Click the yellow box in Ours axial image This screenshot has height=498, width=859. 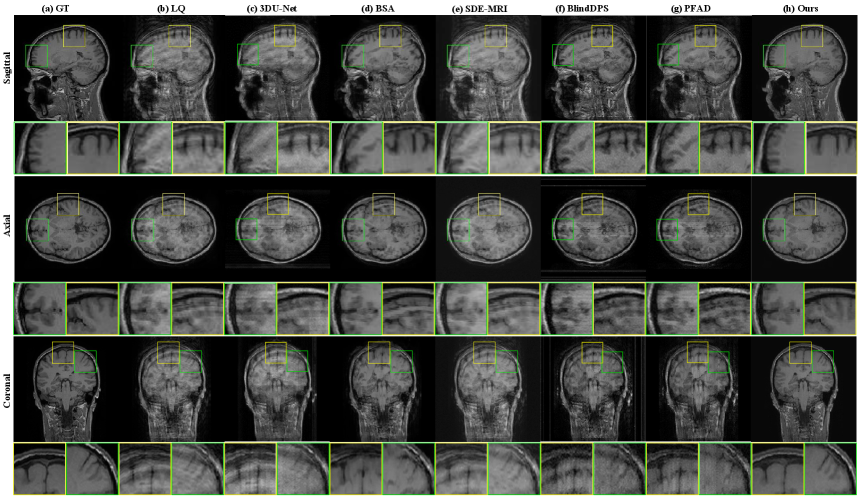click(x=805, y=203)
